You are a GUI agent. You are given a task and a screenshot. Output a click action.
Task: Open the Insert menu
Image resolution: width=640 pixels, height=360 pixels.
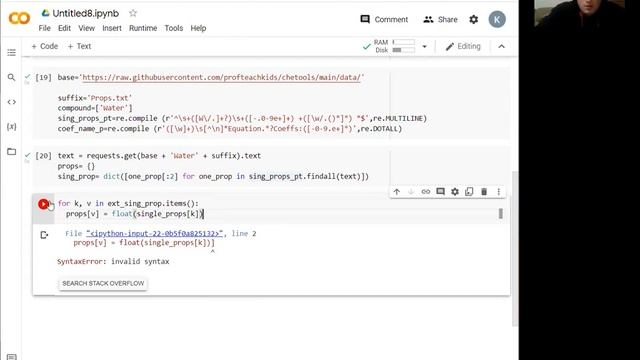tap(112, 28)
